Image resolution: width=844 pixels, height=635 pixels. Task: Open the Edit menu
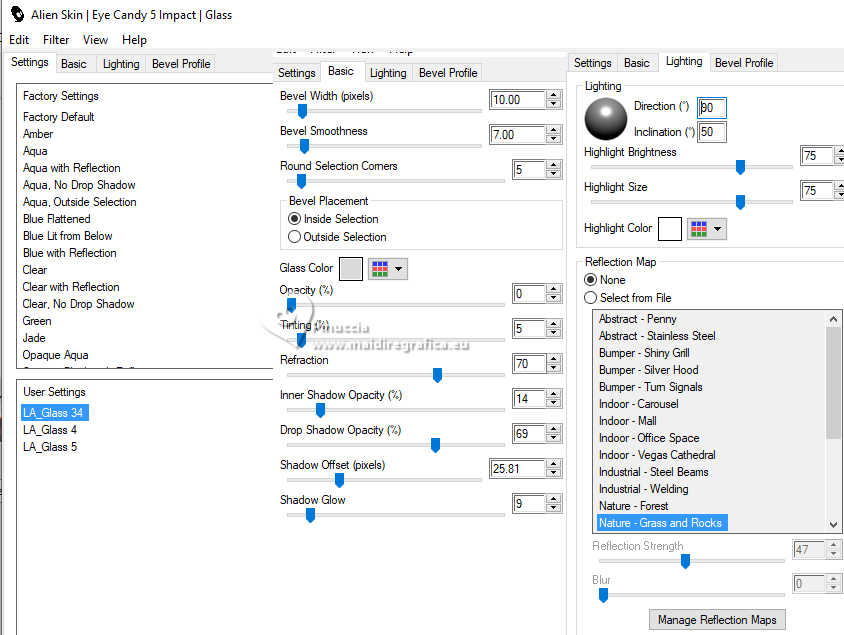tap(19, 40)
